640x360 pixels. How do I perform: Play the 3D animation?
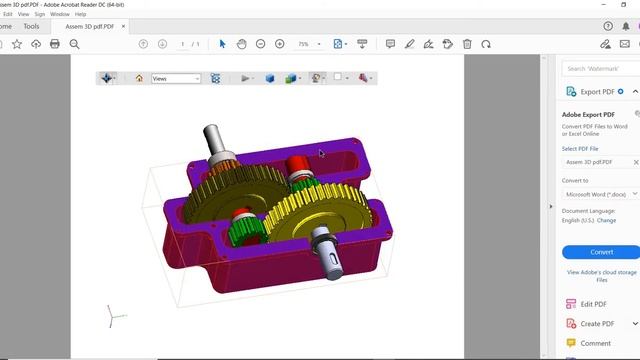pos(245,78)
